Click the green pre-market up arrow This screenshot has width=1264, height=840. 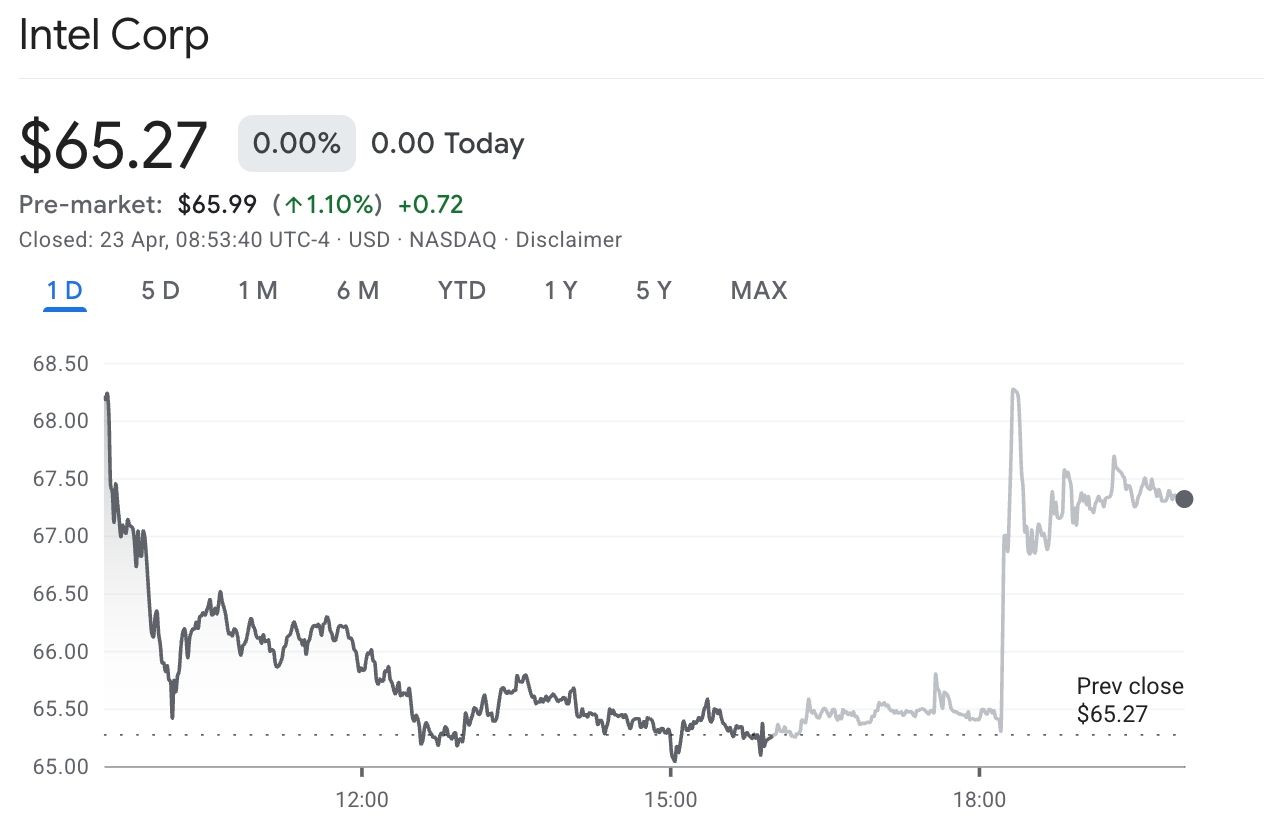pyautogui.click(x=293, y=205)
